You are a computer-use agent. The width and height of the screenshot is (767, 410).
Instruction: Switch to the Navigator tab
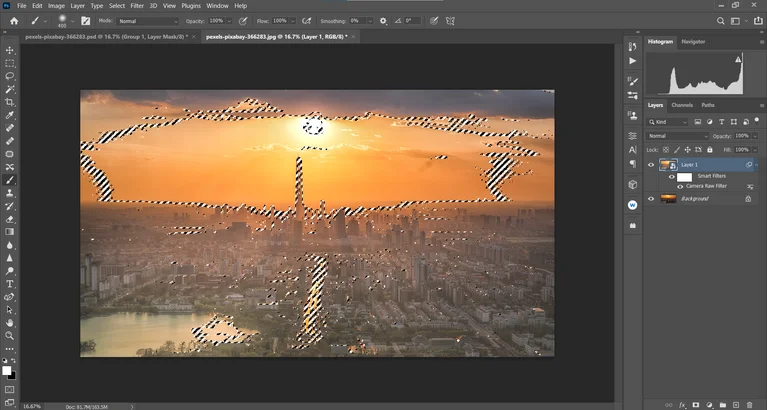[x=693, y=42]
